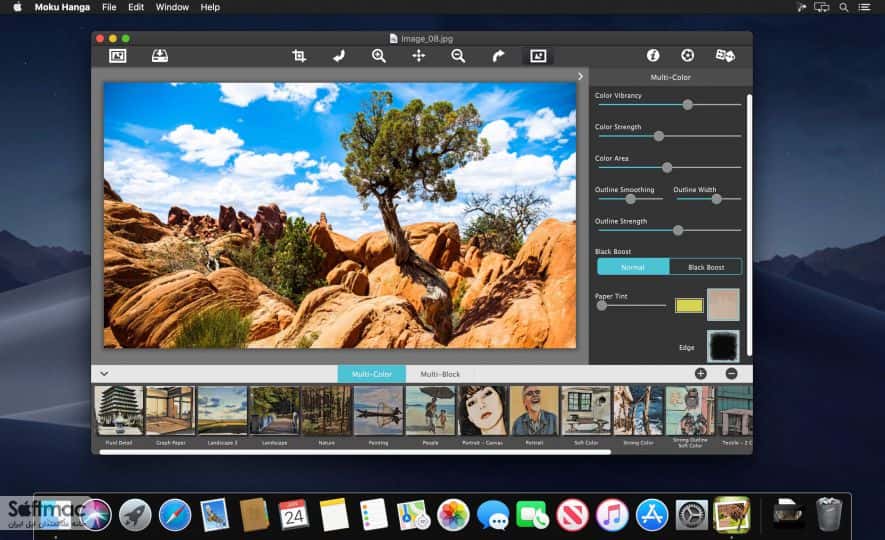The height and width of the screenshot is (540, 885).
Task: Switch to the Multi-Color tab
Action: tap(371, 374)
